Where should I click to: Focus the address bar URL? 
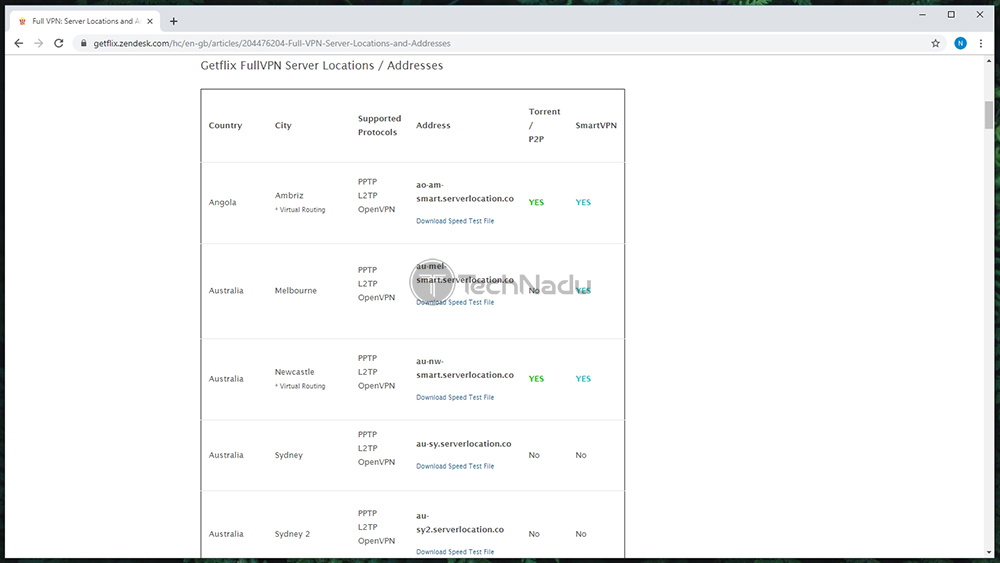(x=272, y=43)
